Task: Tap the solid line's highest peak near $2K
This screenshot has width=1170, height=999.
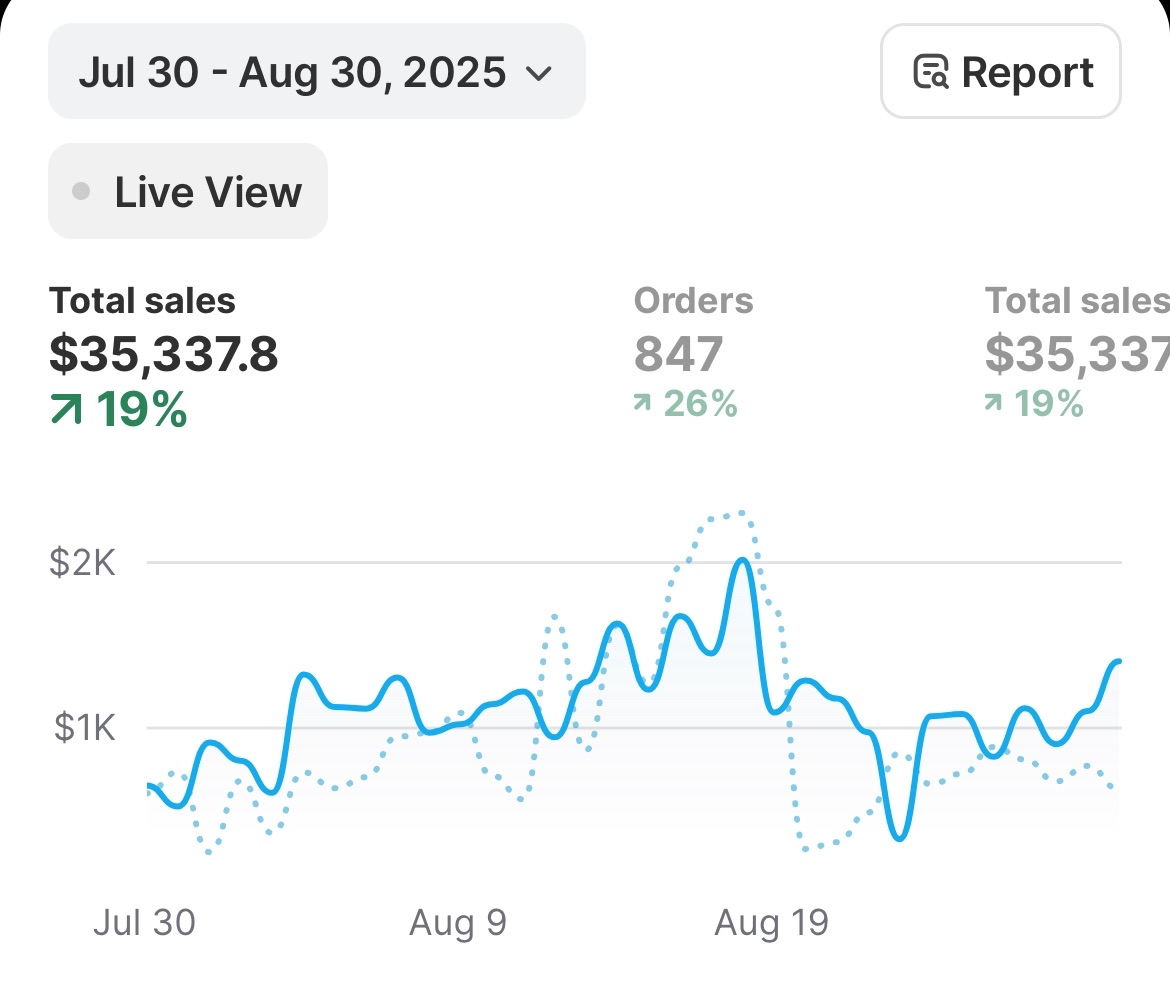Action: [741, 562]
